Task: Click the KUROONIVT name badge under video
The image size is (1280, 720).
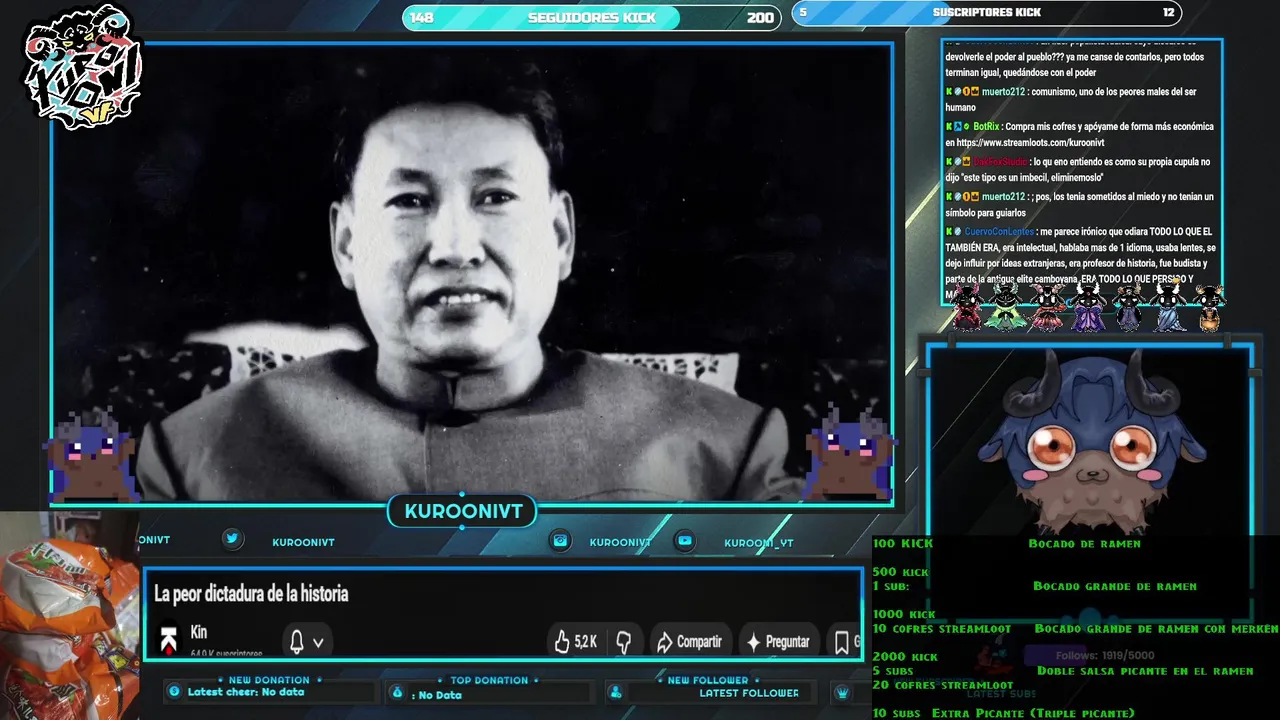Action: [463, 512]
